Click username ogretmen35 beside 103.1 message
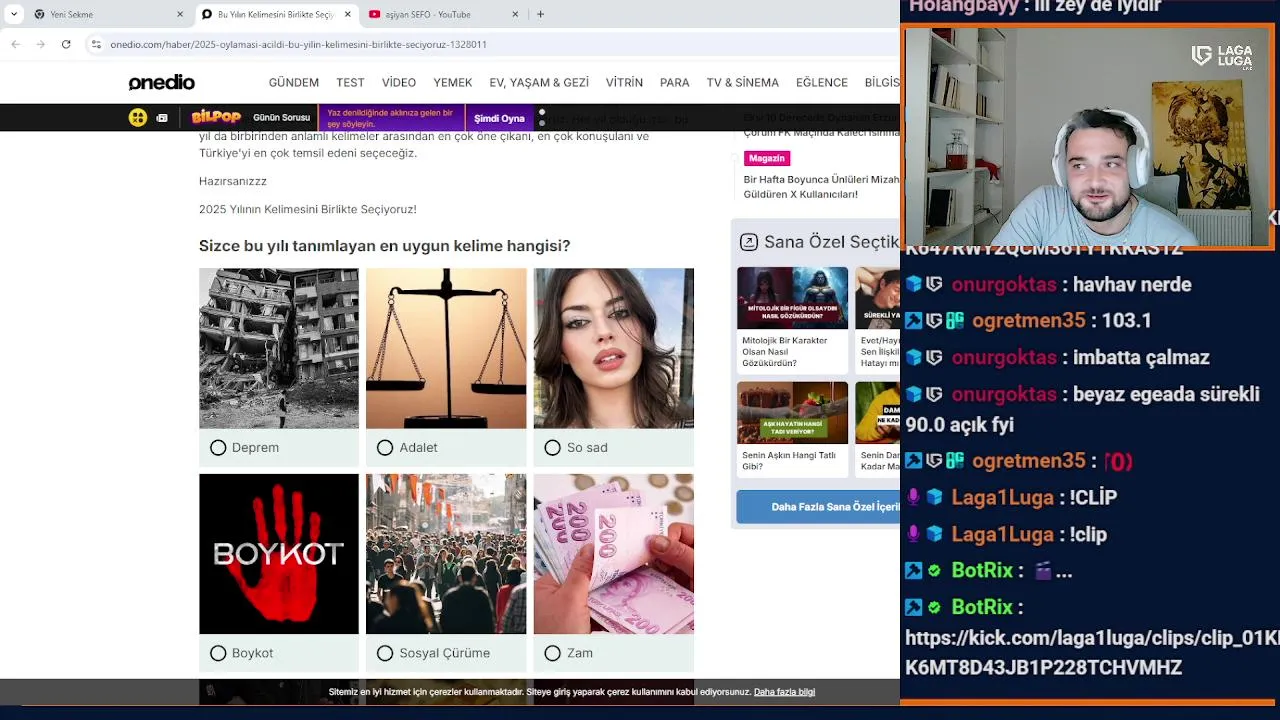Image resolution: width=1280 pixels, height=720 pixels. (x=1028, y=321)
